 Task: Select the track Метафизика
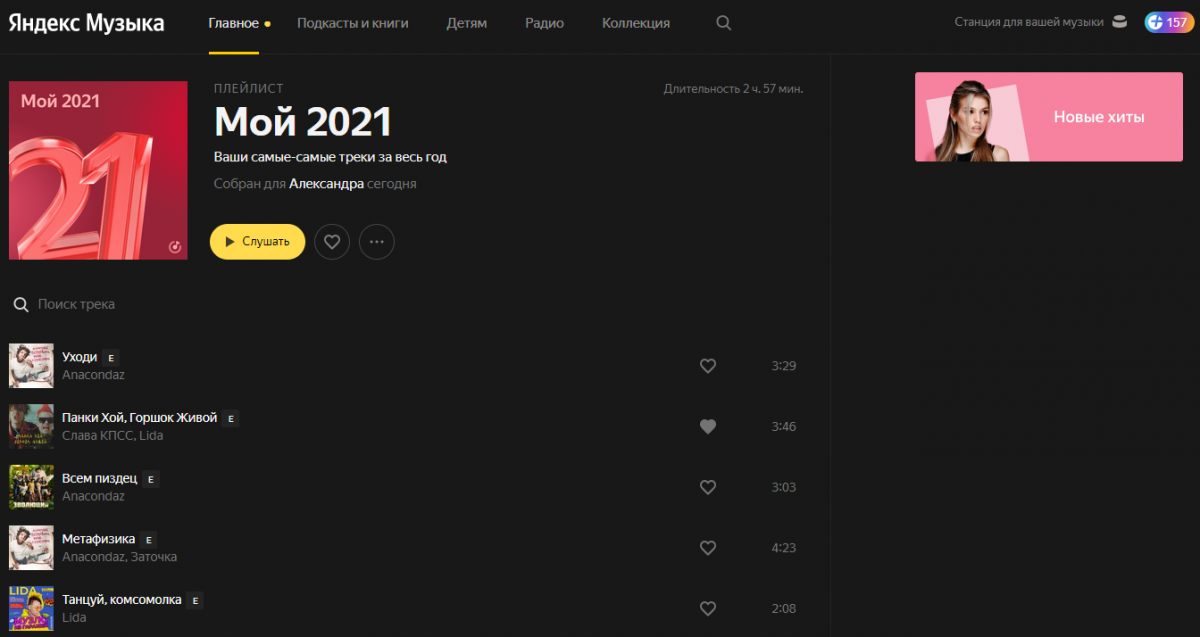click(x=98, y=539)
